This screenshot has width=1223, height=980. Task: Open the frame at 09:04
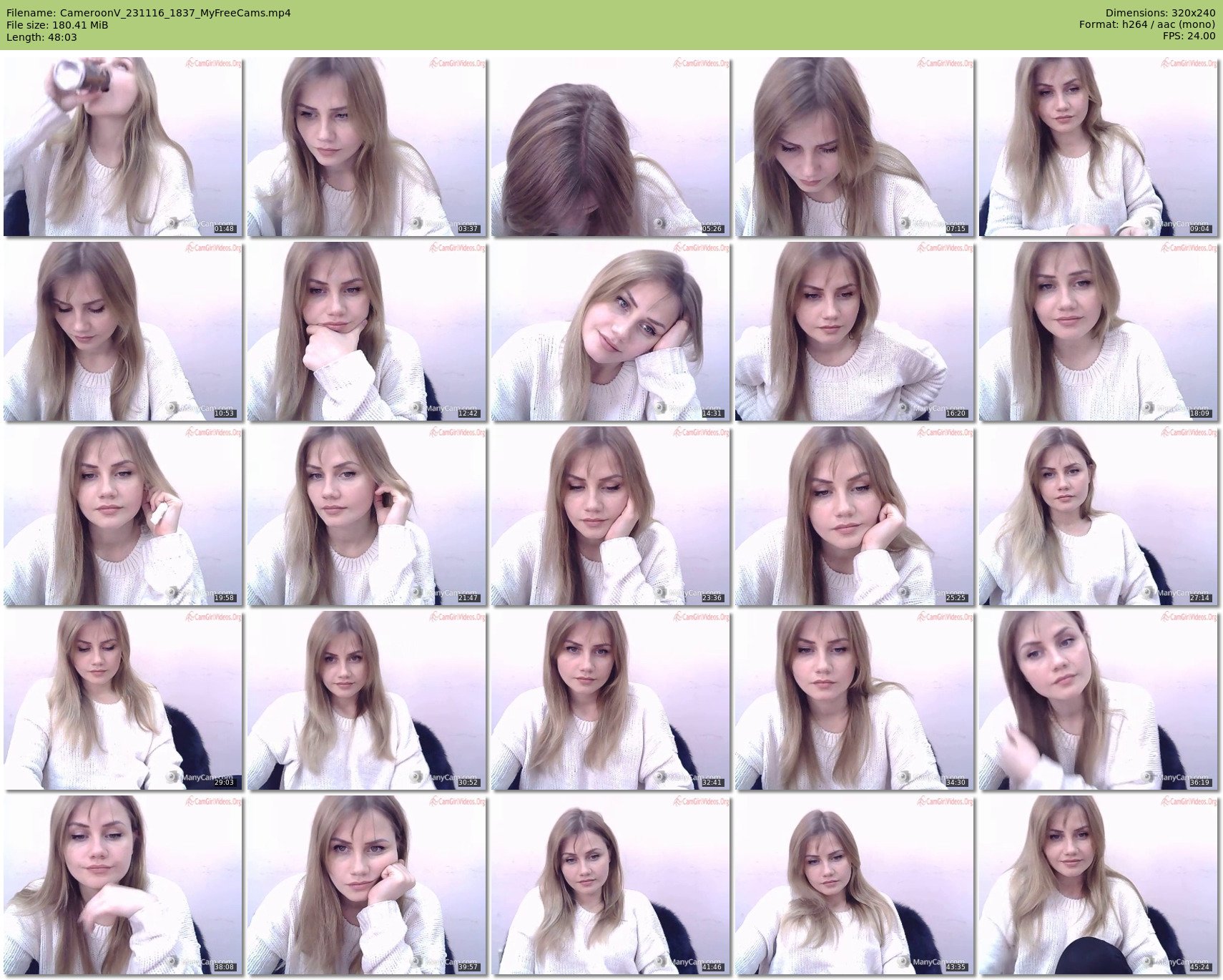(x=1098, y=147)
